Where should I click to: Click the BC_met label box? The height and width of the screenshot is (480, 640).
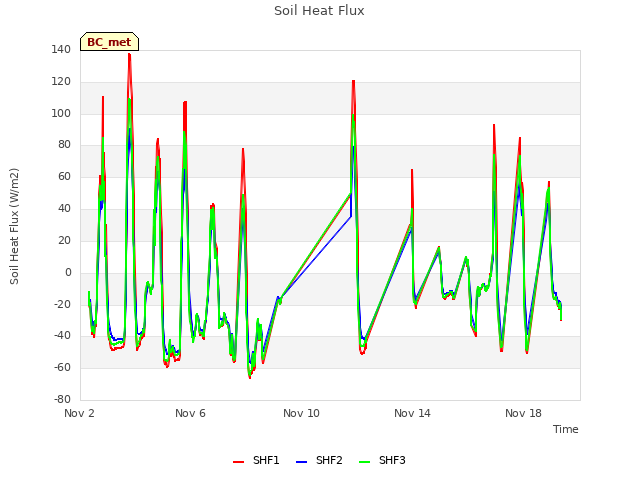[x=109, y=42]
